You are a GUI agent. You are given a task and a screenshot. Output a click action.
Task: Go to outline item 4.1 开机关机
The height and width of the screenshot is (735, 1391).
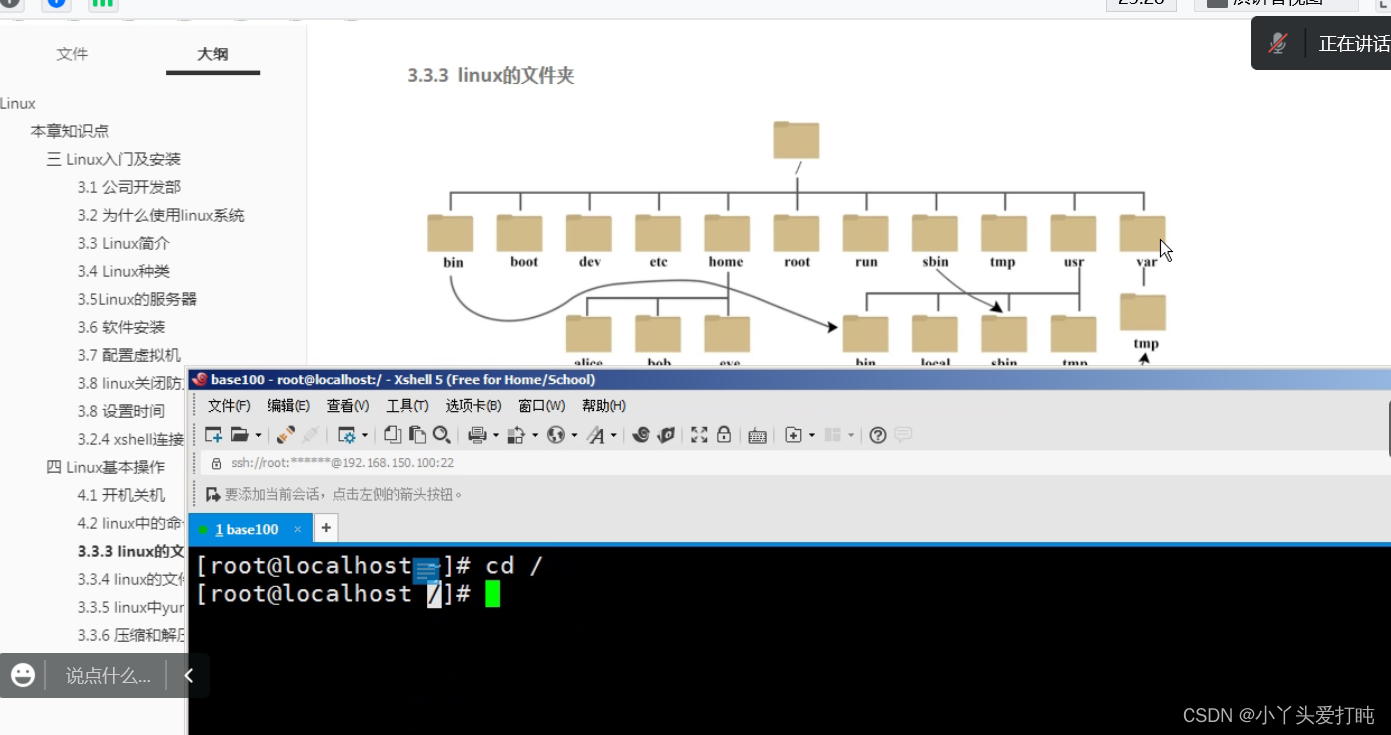(x=121, y=495)
